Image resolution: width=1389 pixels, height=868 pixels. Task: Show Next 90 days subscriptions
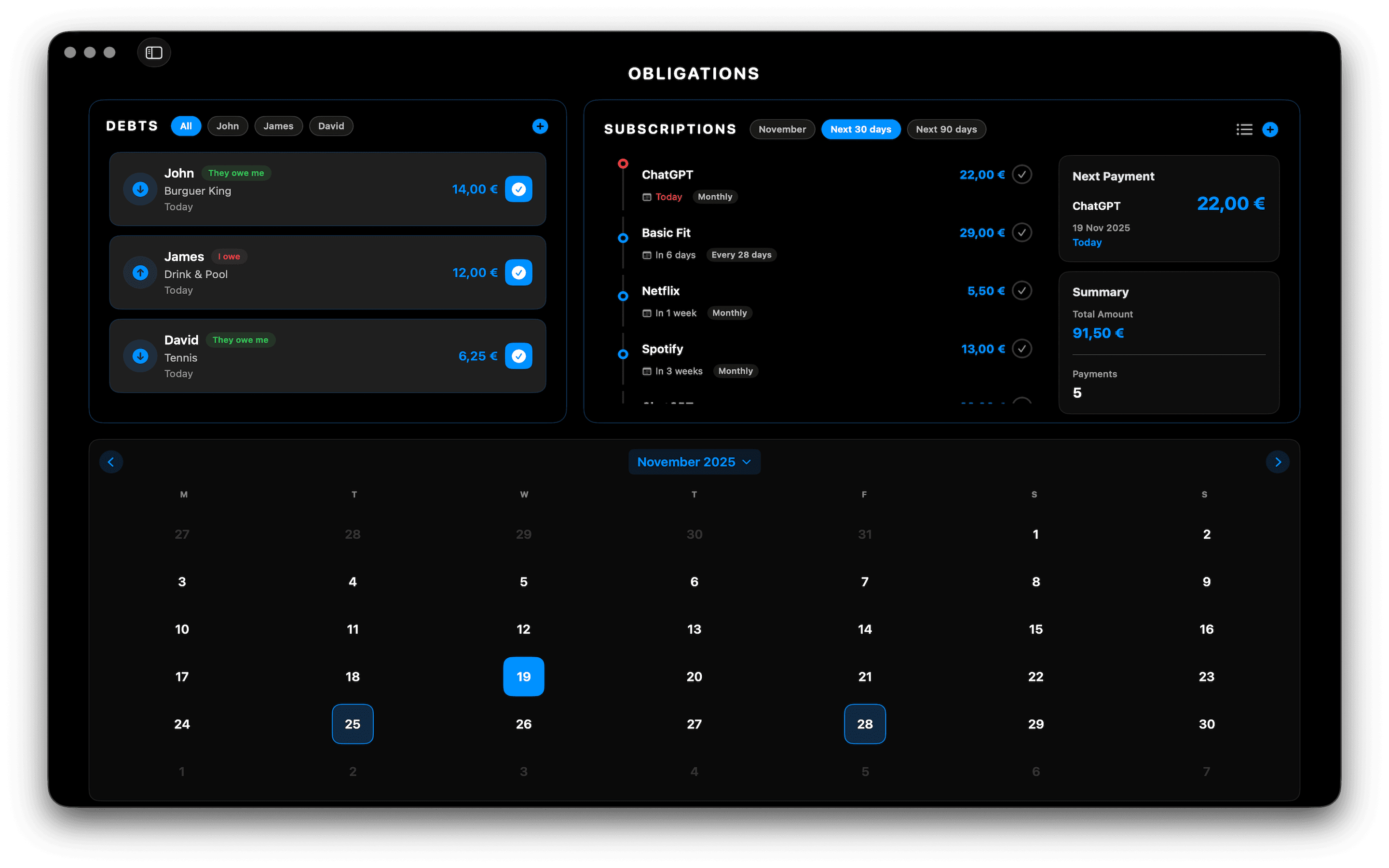click(946, 130)
